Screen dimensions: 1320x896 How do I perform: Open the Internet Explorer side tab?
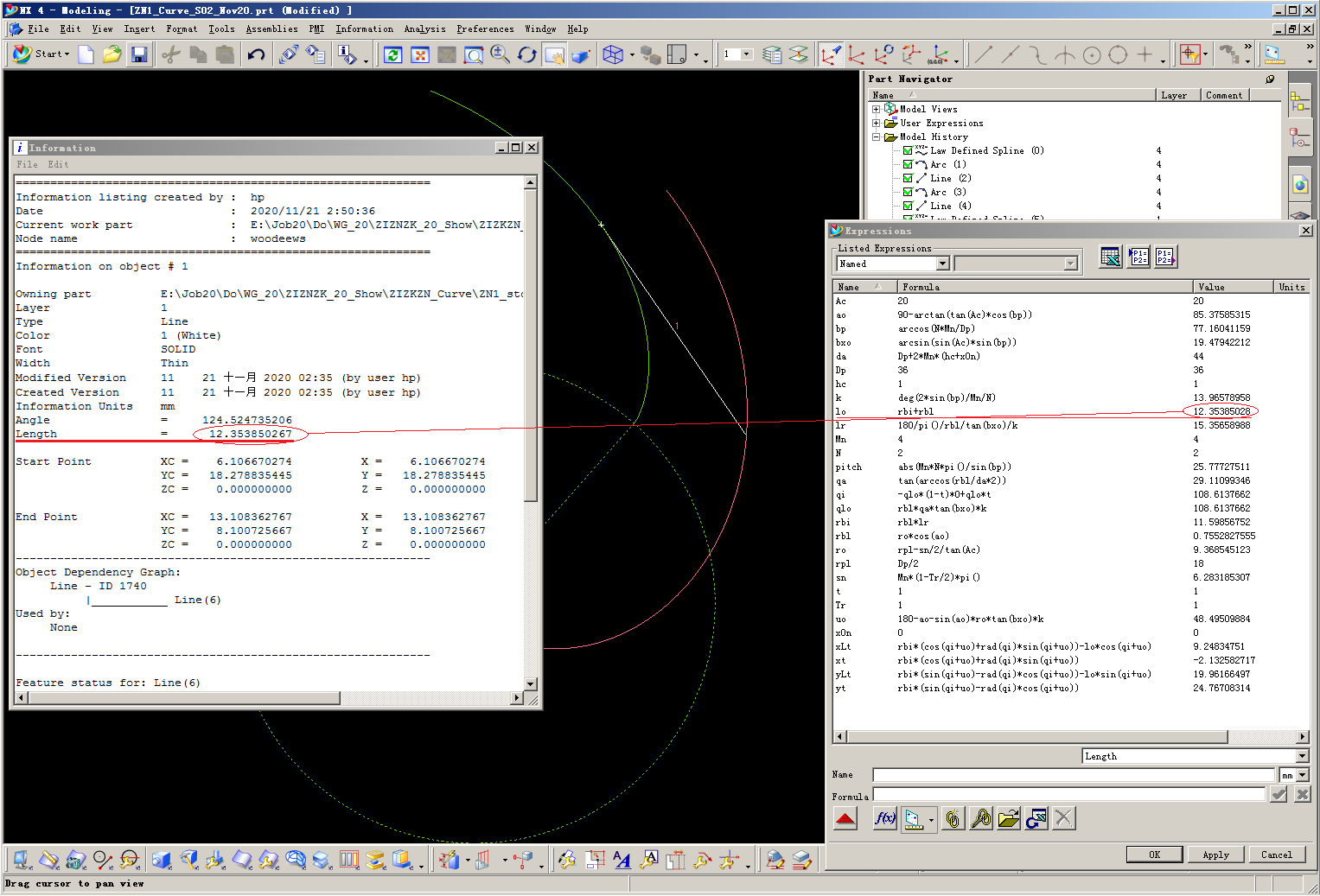click(1300, 183)
